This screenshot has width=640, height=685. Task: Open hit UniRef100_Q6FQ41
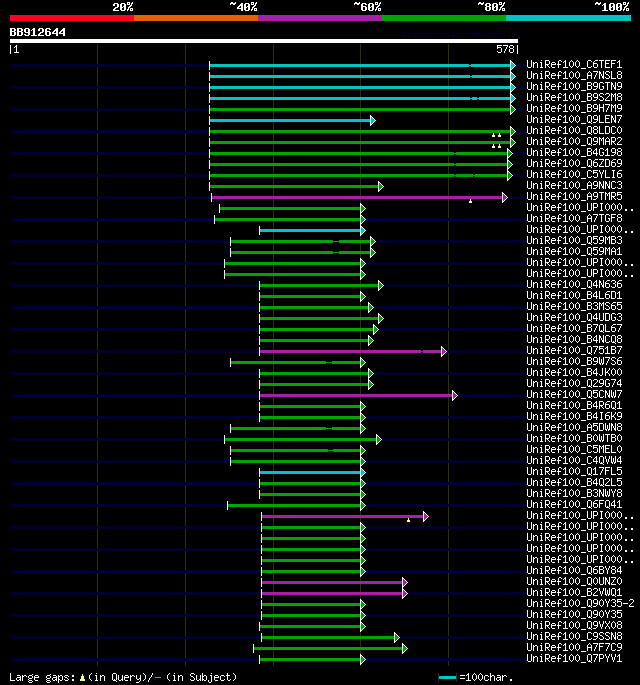(574, 505)
